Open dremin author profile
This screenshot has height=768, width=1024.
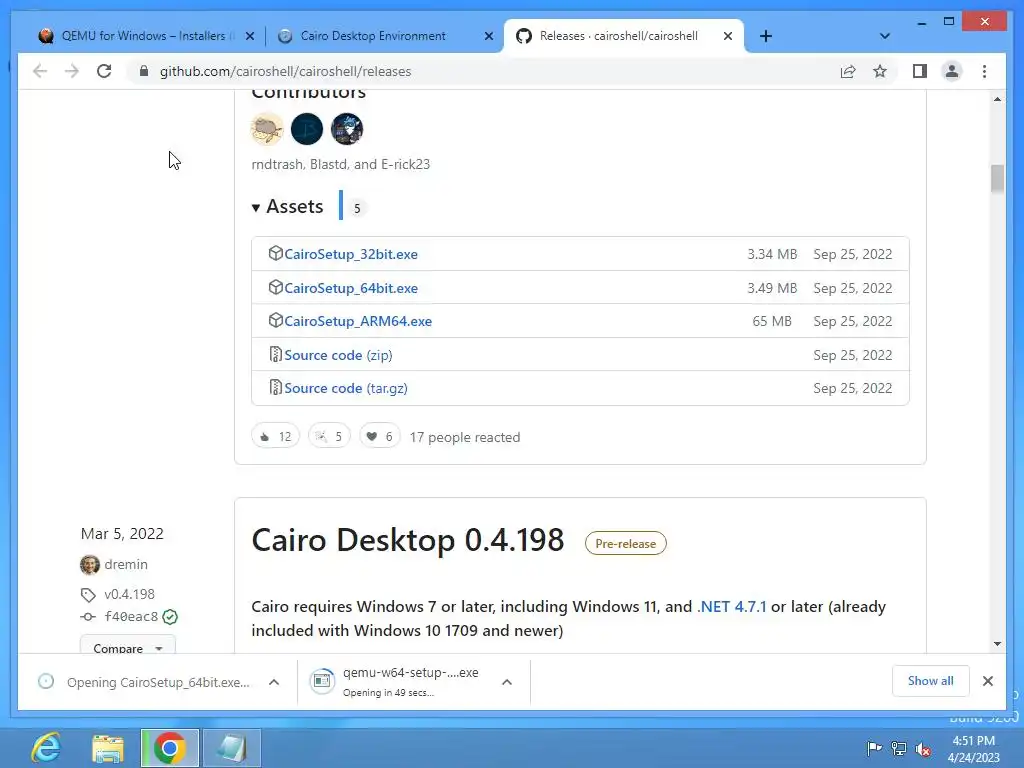(x=126, y=564)
